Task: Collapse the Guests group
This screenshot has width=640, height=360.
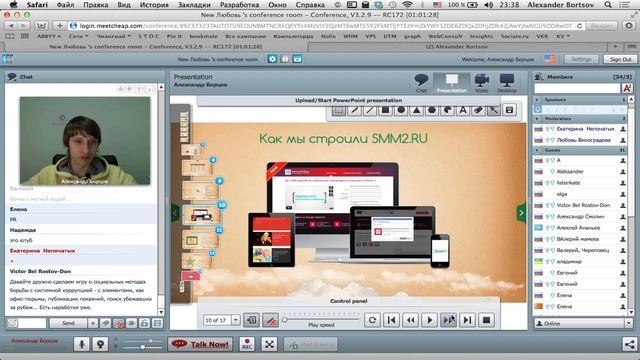Action: [537, 150]
